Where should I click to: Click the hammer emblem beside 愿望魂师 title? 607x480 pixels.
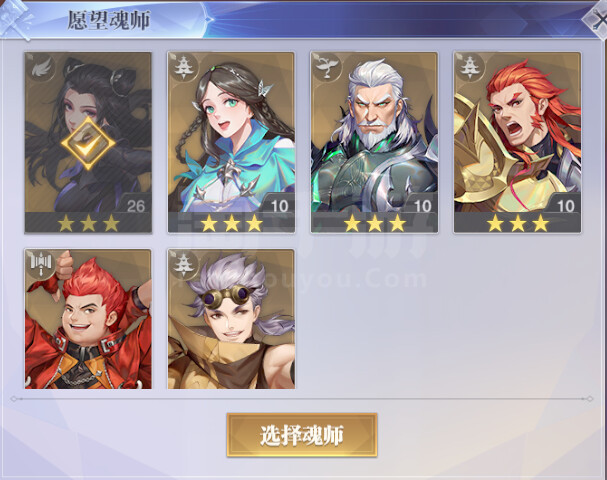pos(15,19)
